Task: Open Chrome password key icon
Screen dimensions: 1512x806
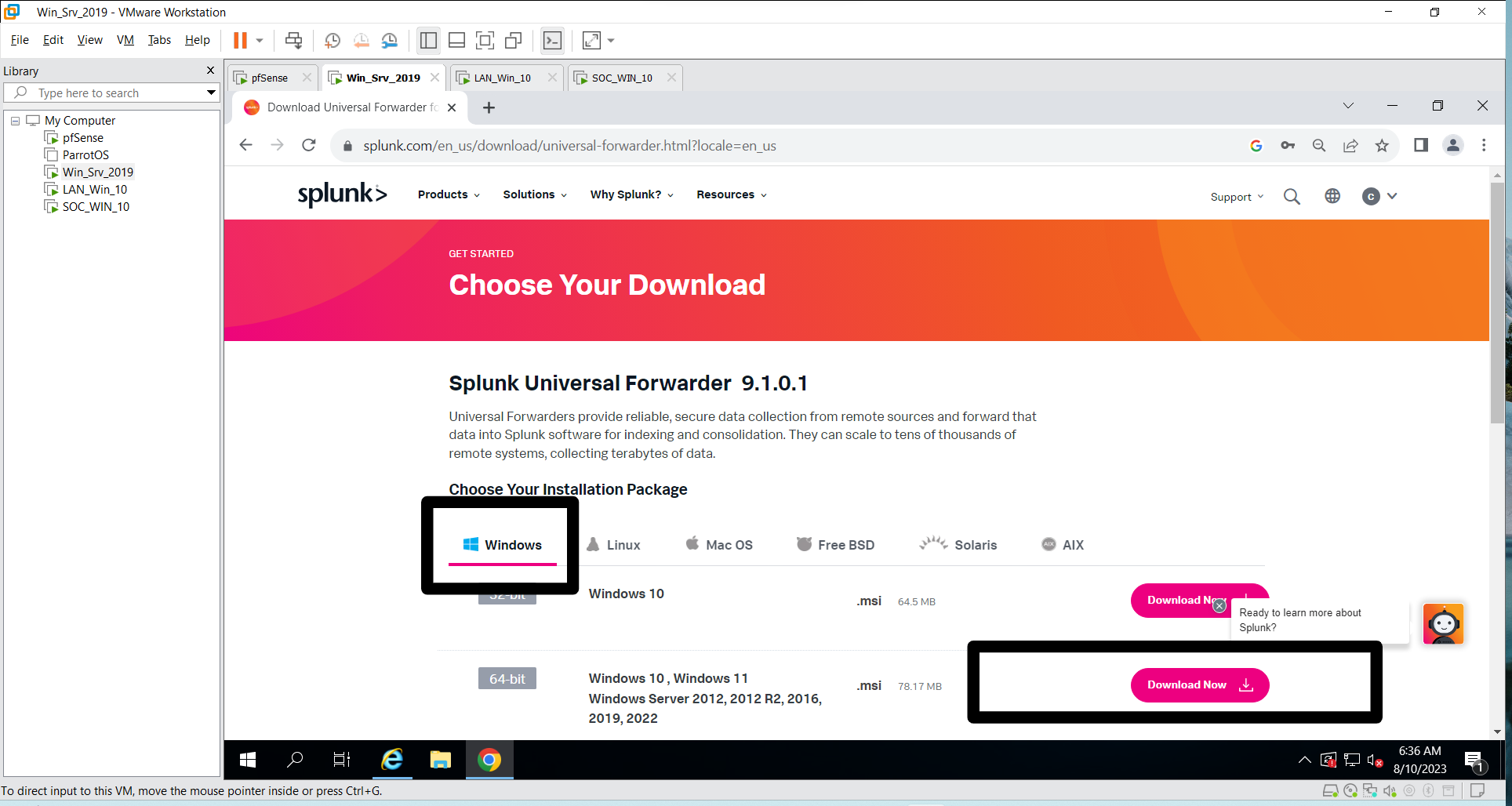Action: 1288,145
